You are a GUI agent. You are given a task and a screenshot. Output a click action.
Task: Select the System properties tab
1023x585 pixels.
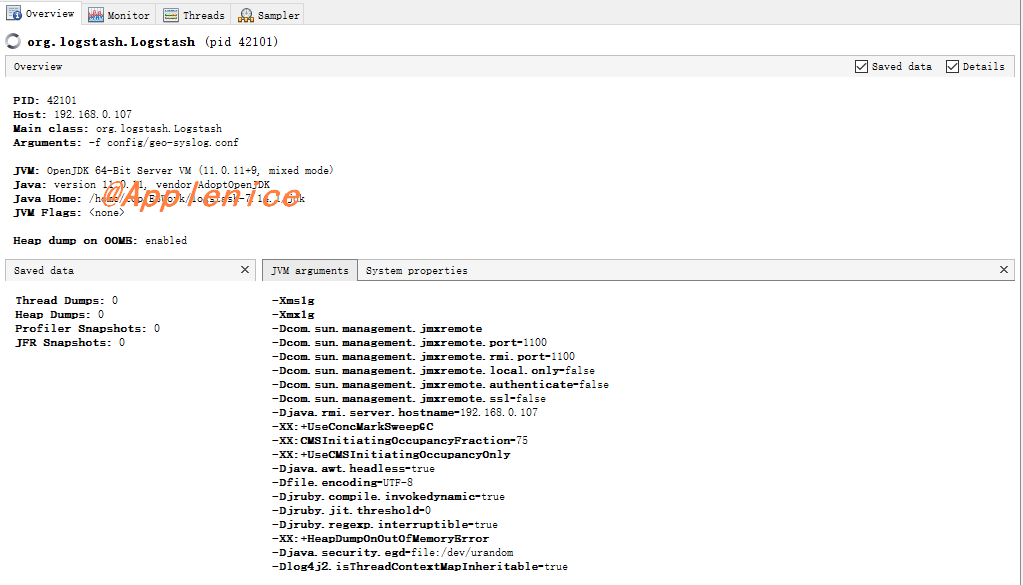click(x=416, y=270)
